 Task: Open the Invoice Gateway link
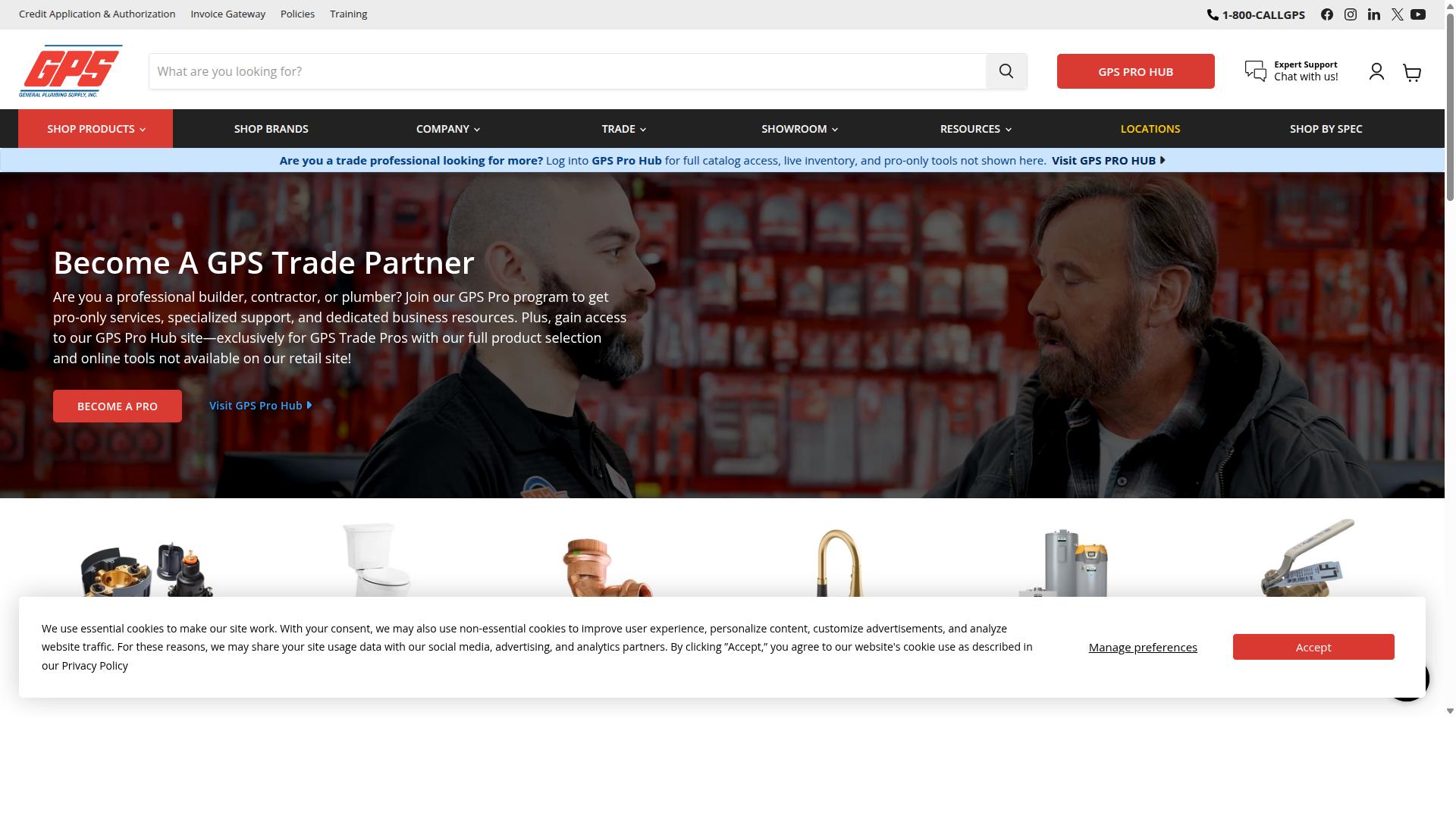coord(228,14)
